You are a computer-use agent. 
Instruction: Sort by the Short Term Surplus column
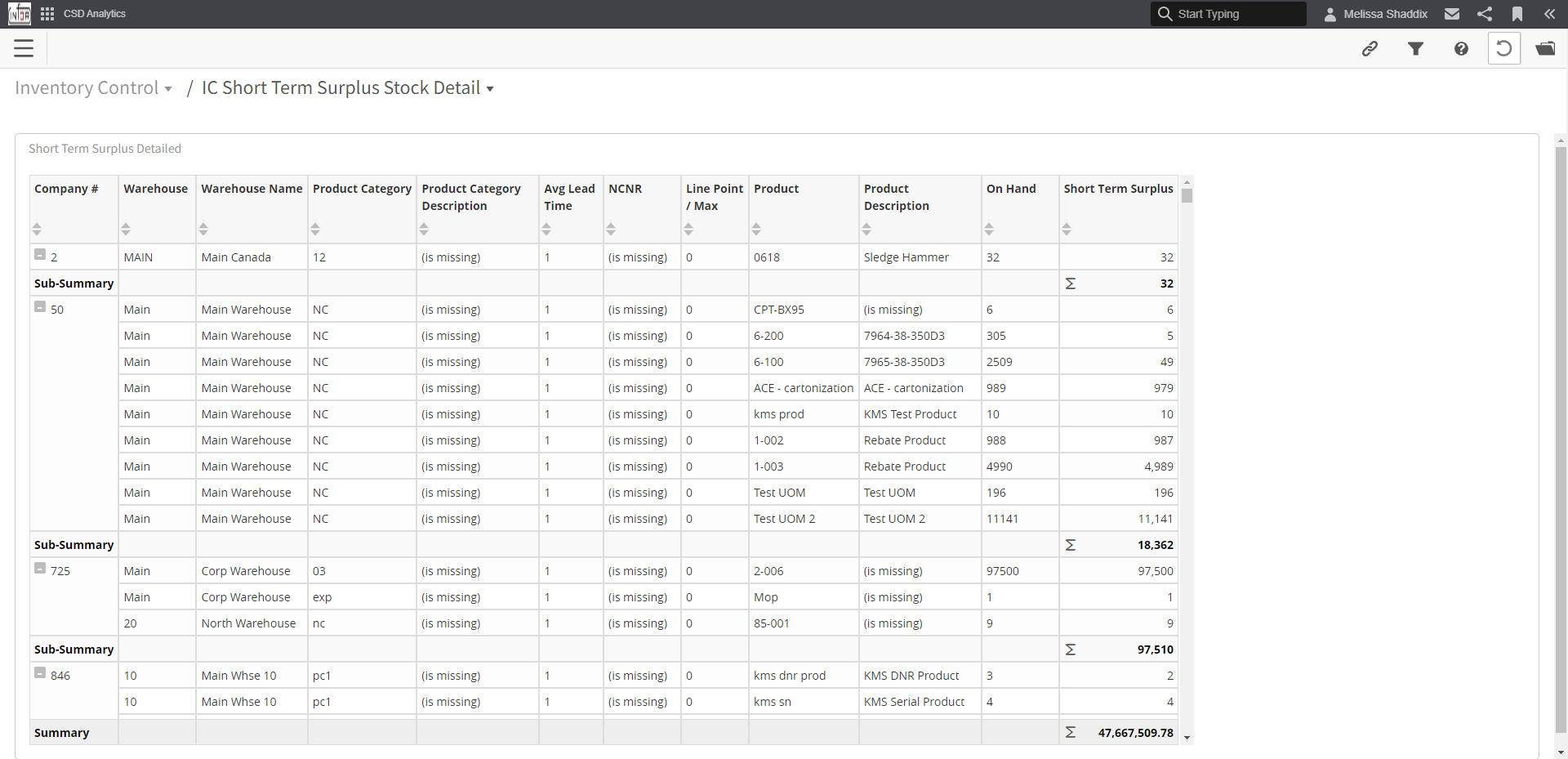(x=1067, y=230)
